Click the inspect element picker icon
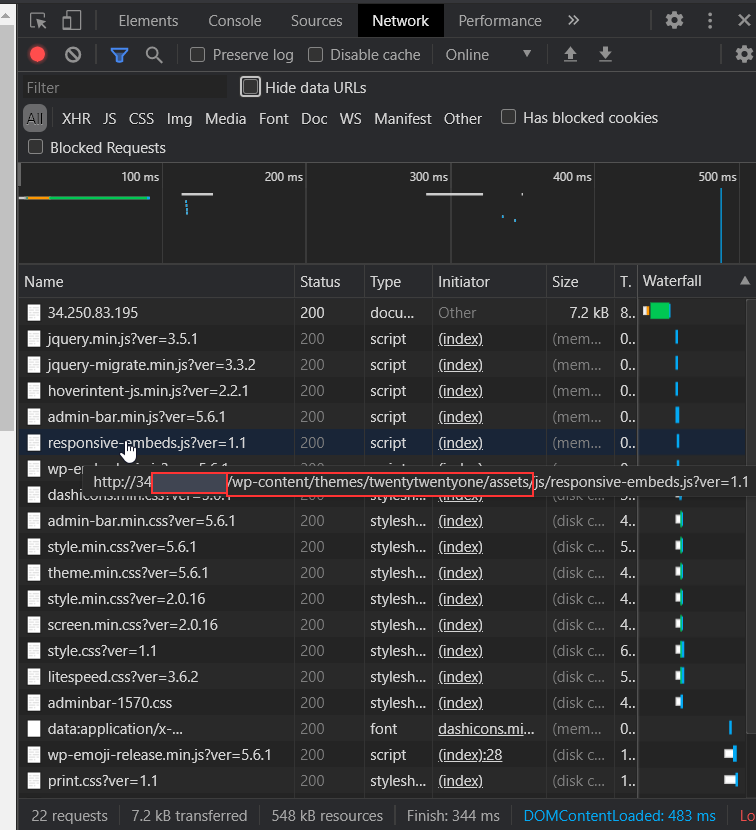Viewport: 756px width, 830px height. click(39, 20)
